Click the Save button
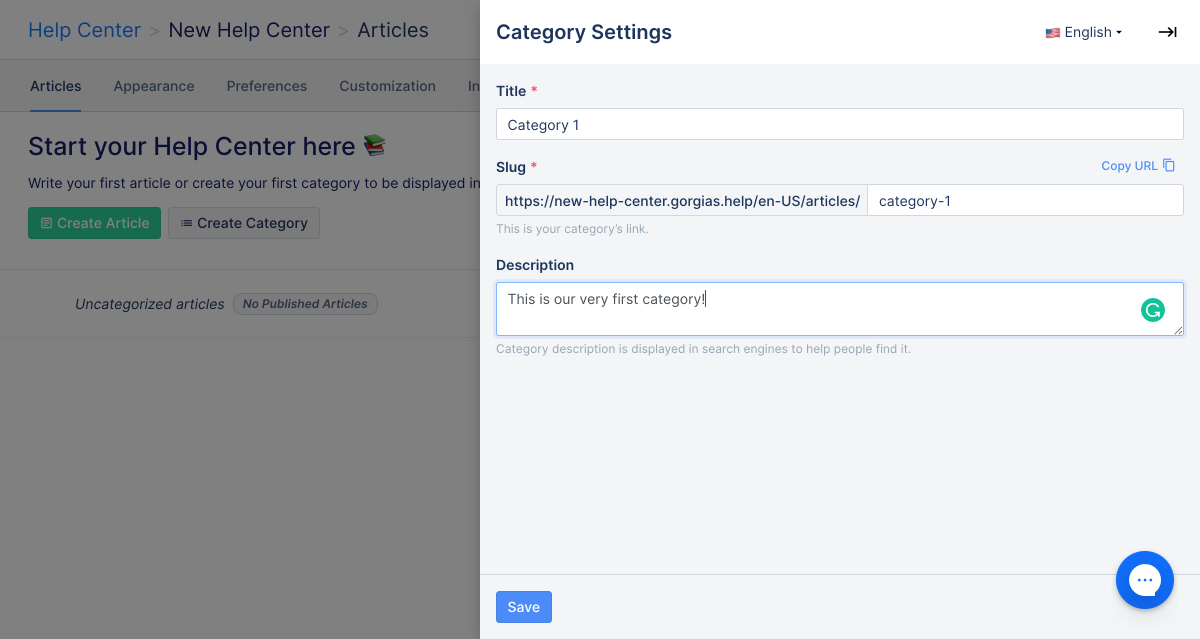 [x=524, y=607]
